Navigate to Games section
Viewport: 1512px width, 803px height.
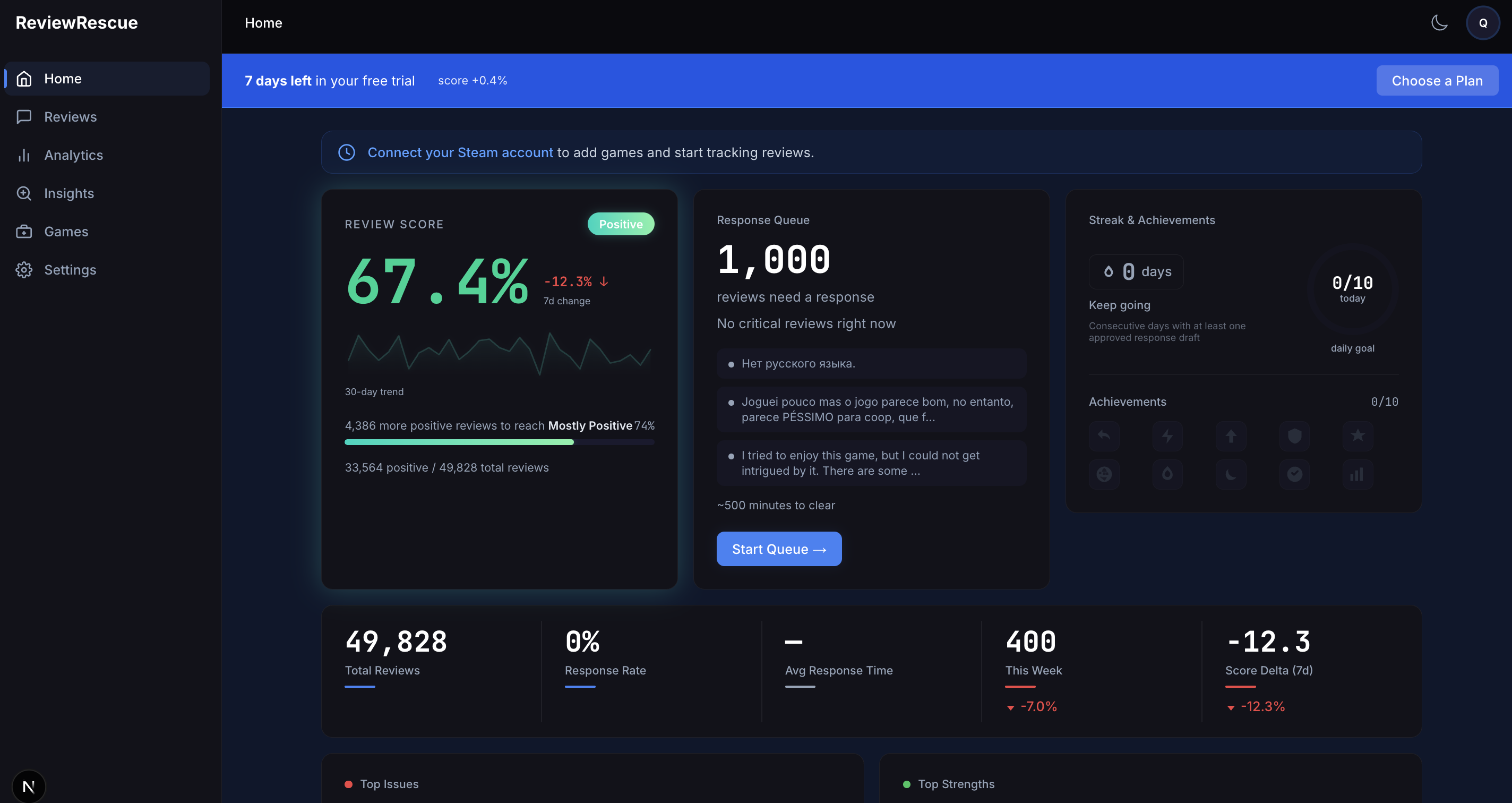coord(66,231)
